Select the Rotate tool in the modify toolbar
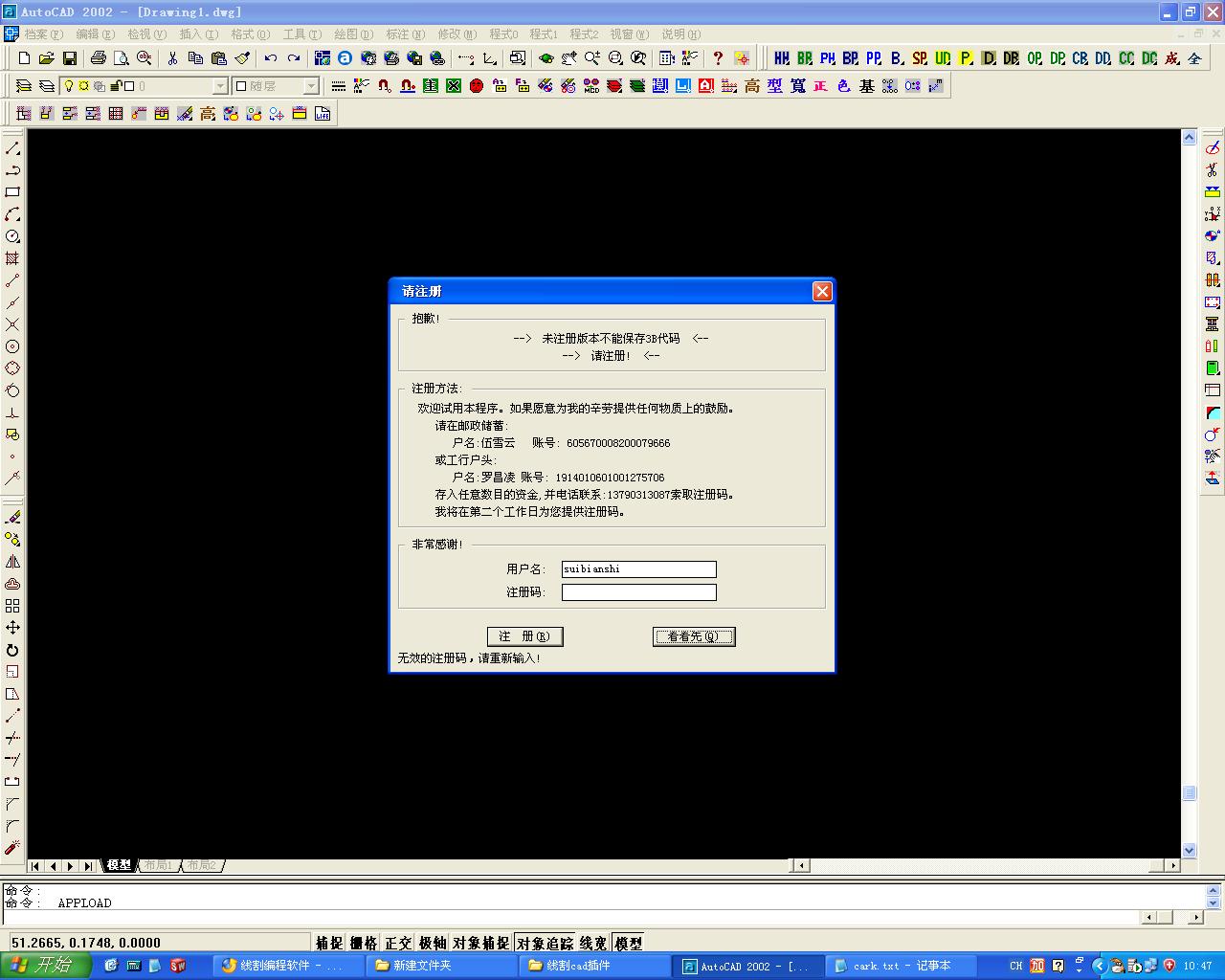The height and width of the screenshot is (980, 1225). click(x=12, y=650)
